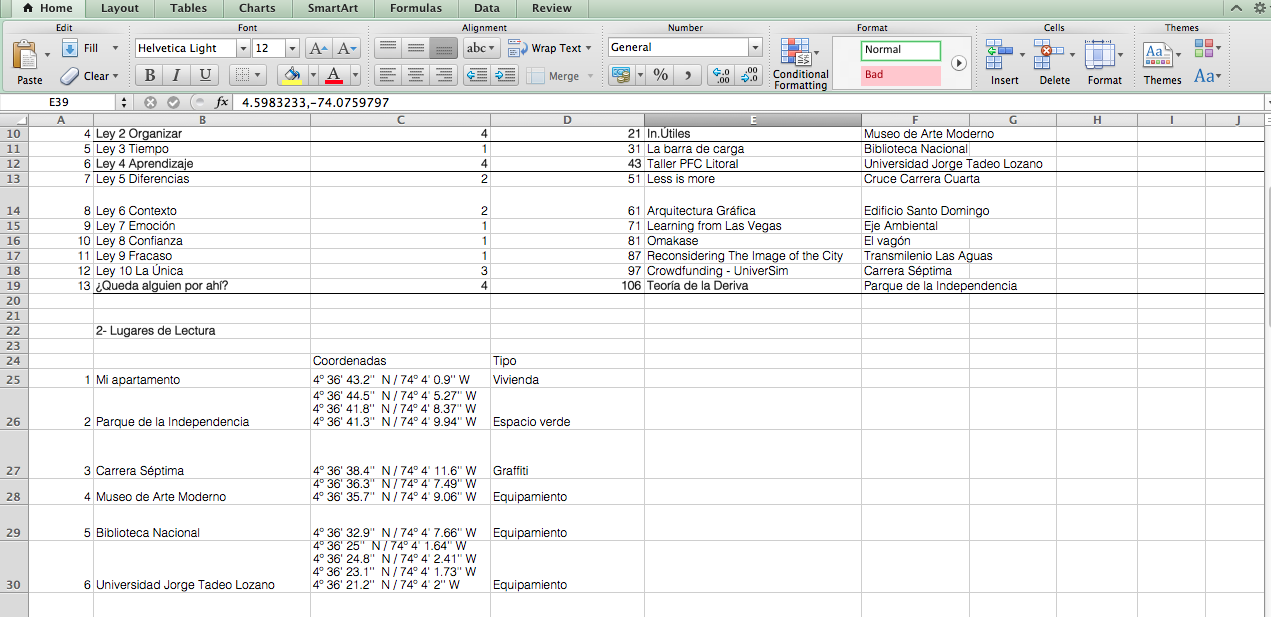Open the Helvetica Light font name dropdown
The width and height of the screenshot is (1271, 617).
(x=242, y=48)
